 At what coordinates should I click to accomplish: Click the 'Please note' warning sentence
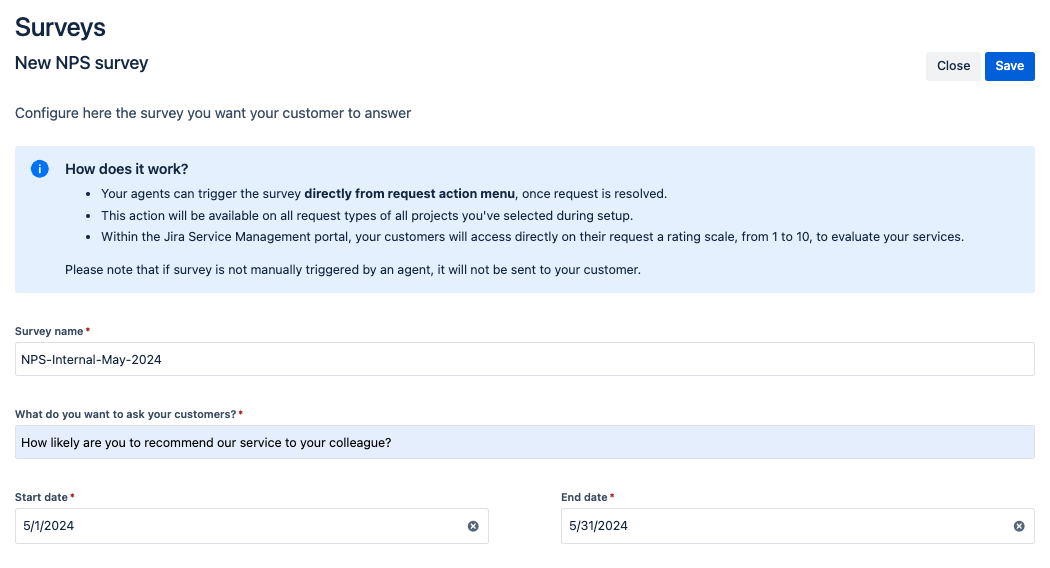[x=352, y=270]
